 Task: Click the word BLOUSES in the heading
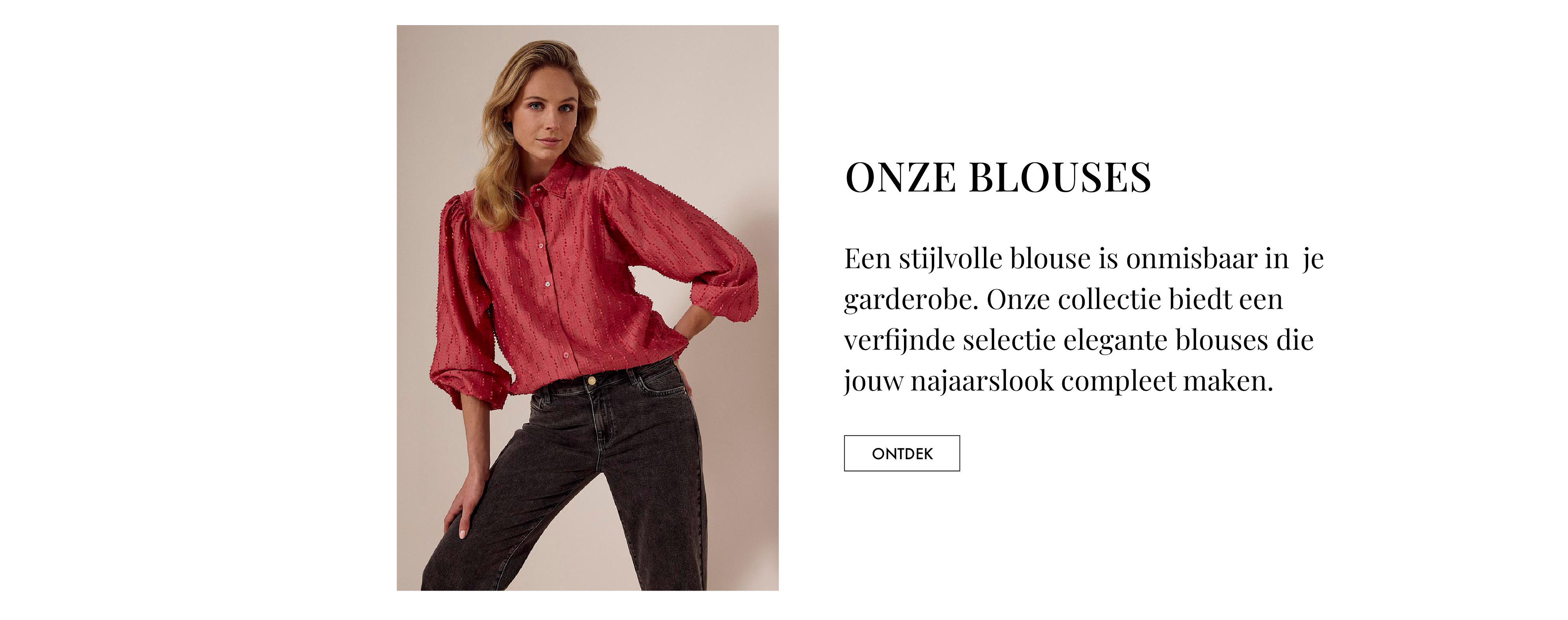1060,178
